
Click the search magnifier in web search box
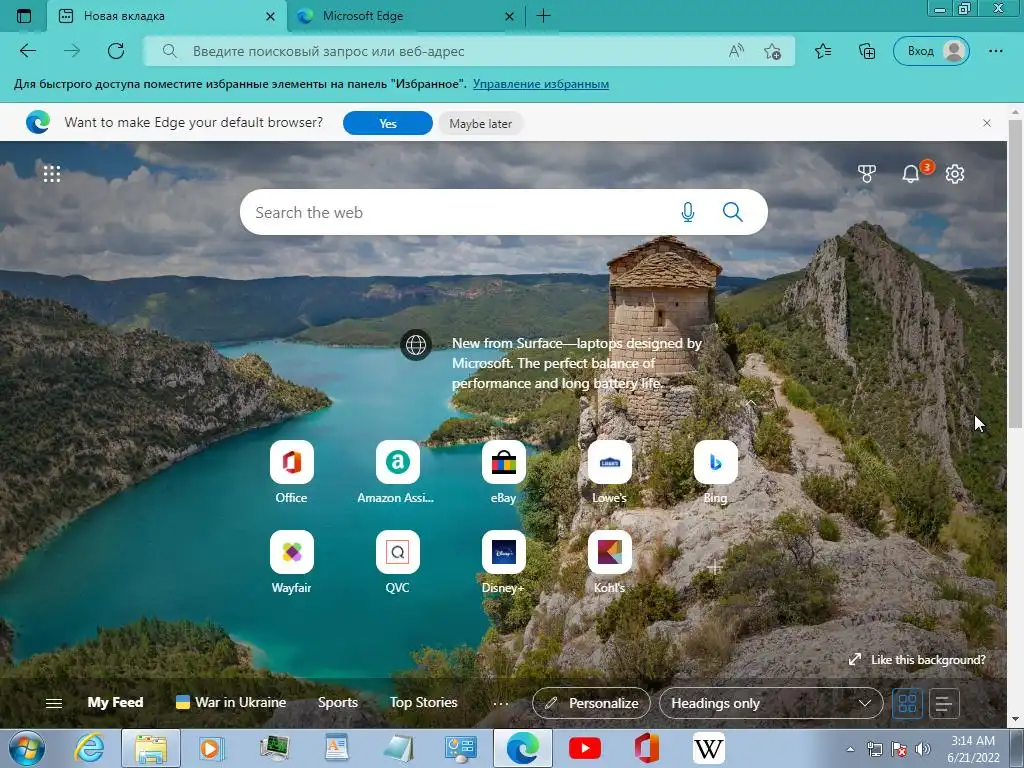733,212
